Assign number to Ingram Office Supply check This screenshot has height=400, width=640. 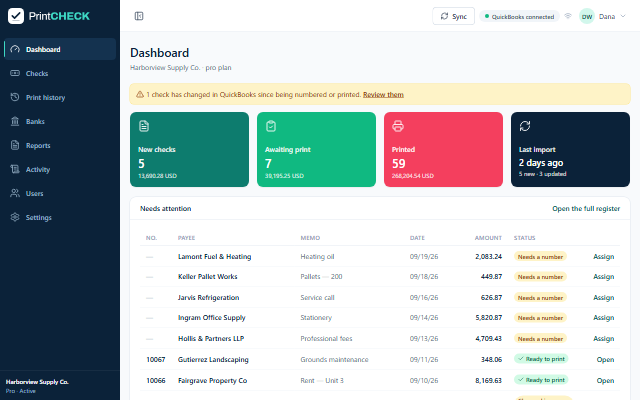click(603, 318)
